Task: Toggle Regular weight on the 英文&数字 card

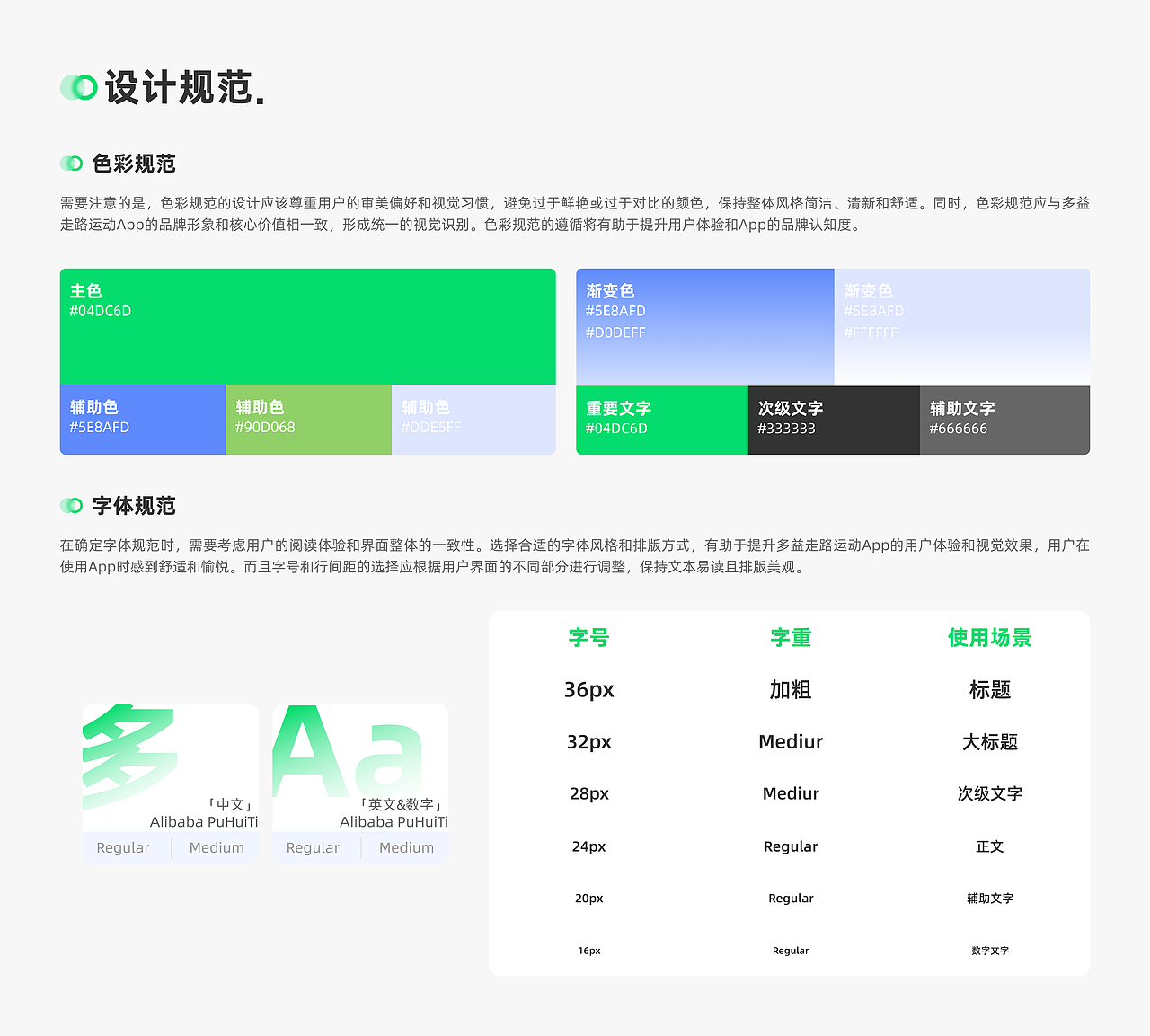Action: coord(313,847)
